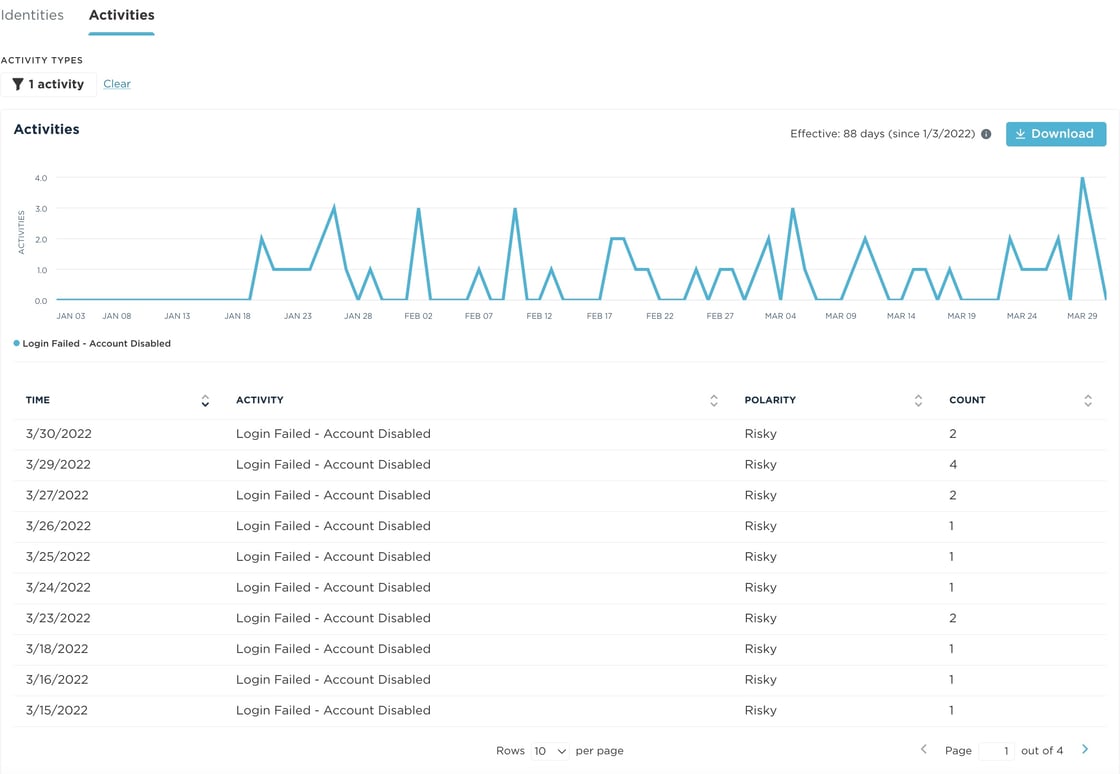Click the POLARITY column header label
Image resolution: width=1120 pixels, height=774 pixels.
click(770, 401)
